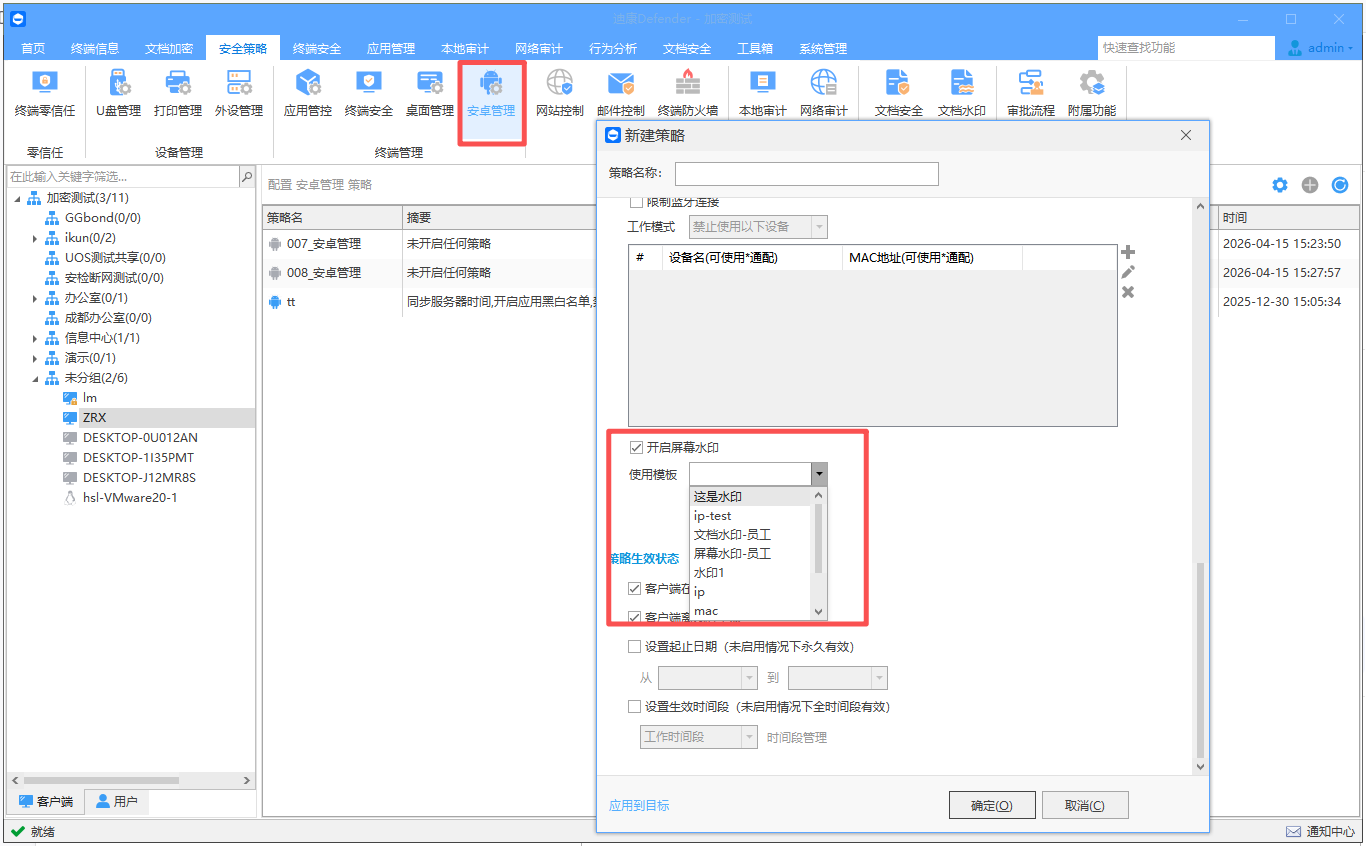The height and width of the screenshot is (846, 1366).
Task: Select the 安卓管理 toolbar icon
Action: [491, 93]
